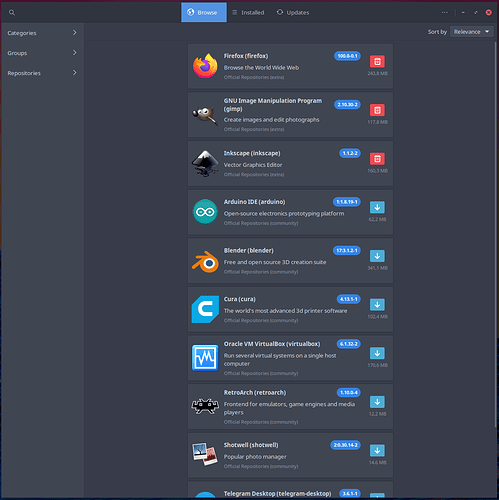Install VirtualBox via the download icon
The width and height of the screenshot is (499, 500).
coord(377,353)
